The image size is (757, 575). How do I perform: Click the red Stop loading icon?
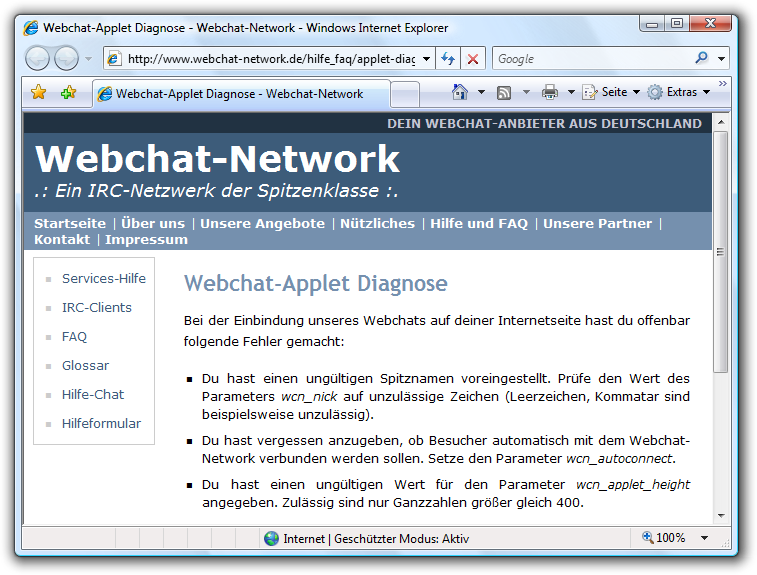click(x=473, y=59)
